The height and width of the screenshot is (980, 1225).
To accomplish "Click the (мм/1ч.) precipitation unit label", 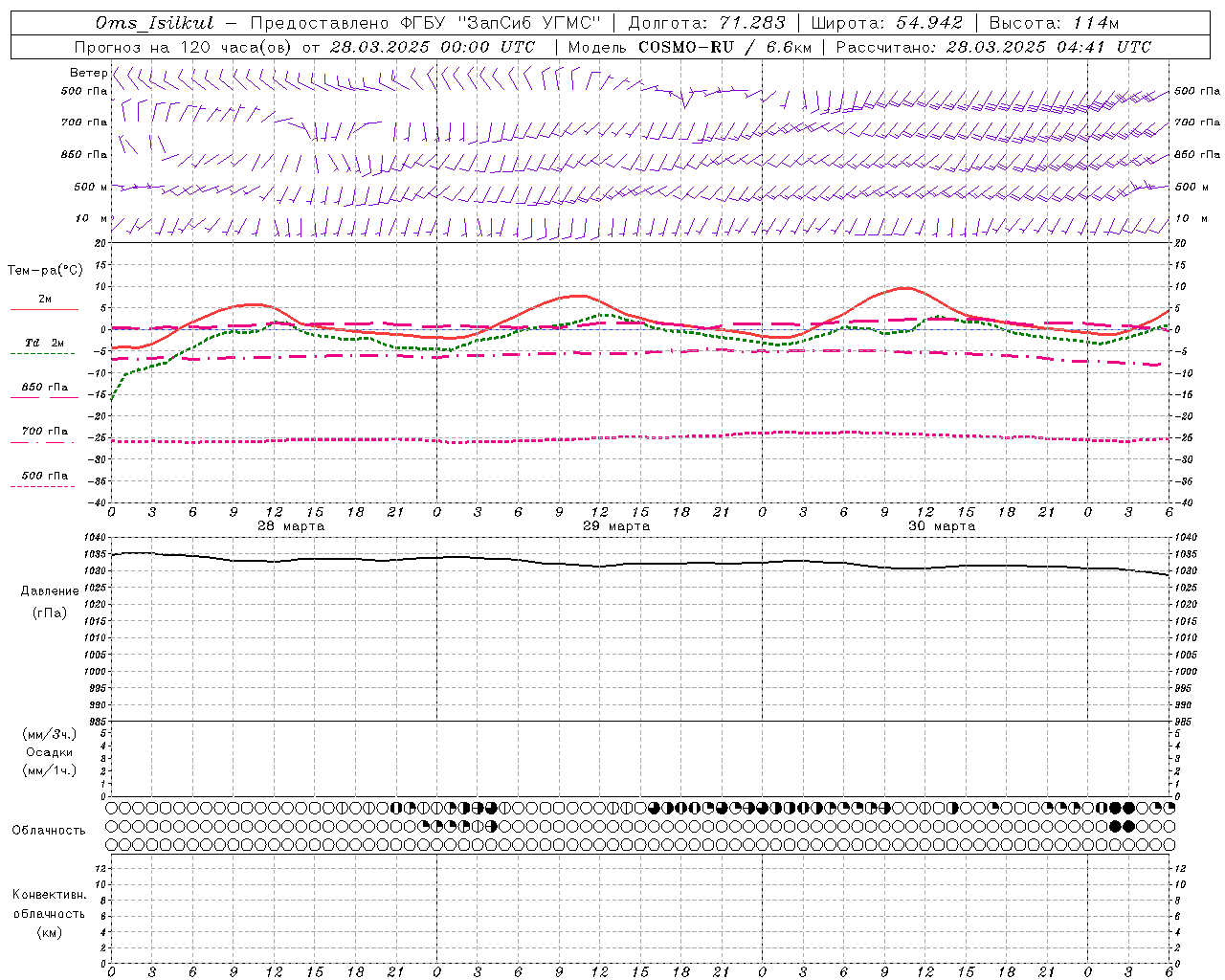I will pyautogui.click(x=49, y=770).
